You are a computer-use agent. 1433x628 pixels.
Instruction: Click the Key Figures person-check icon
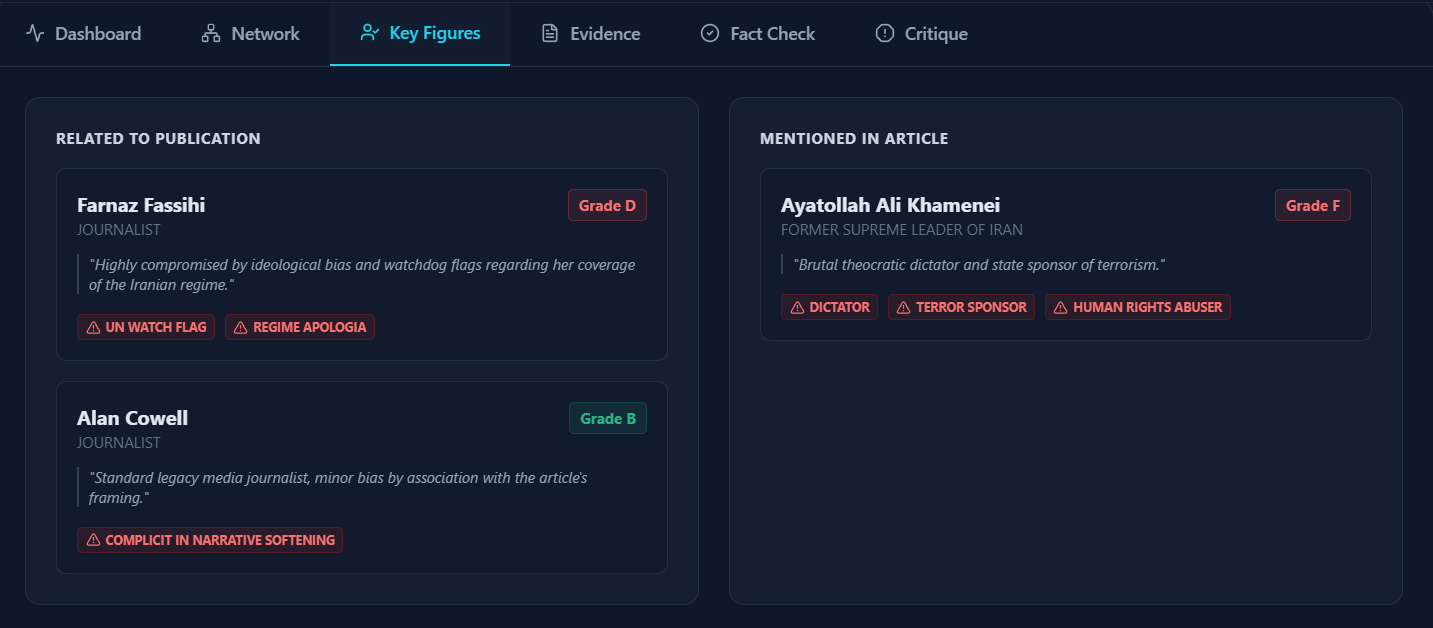pos(370,33)
